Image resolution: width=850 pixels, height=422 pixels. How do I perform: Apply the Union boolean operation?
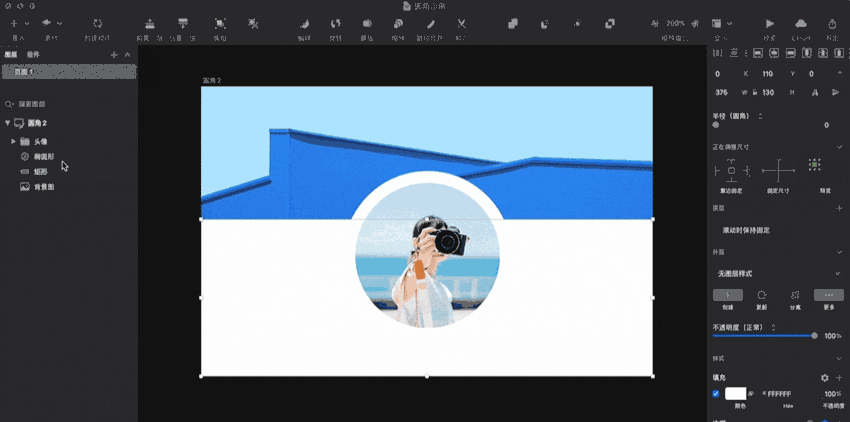tap(513, 23)
